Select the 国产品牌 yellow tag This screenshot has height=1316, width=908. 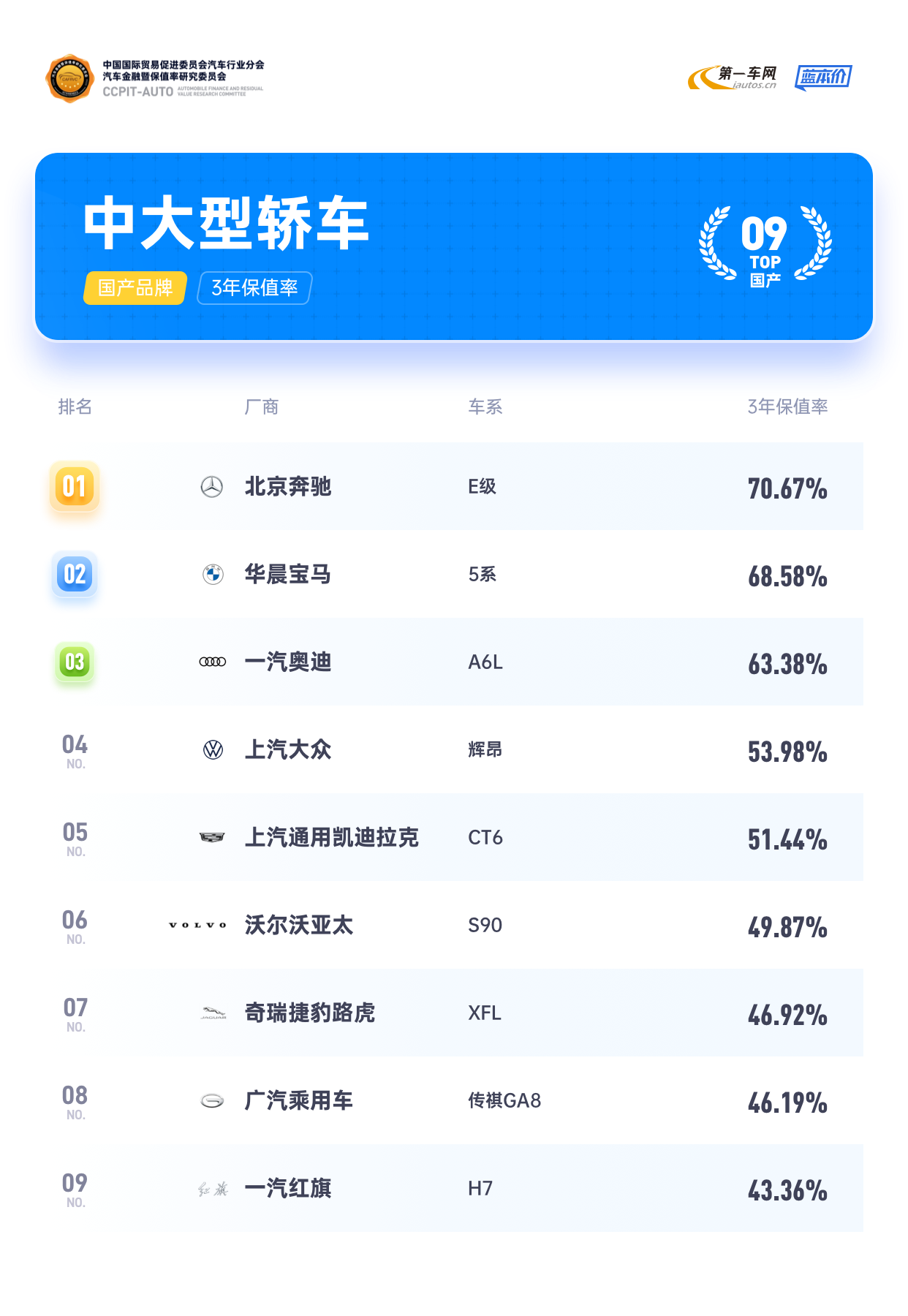135,288
